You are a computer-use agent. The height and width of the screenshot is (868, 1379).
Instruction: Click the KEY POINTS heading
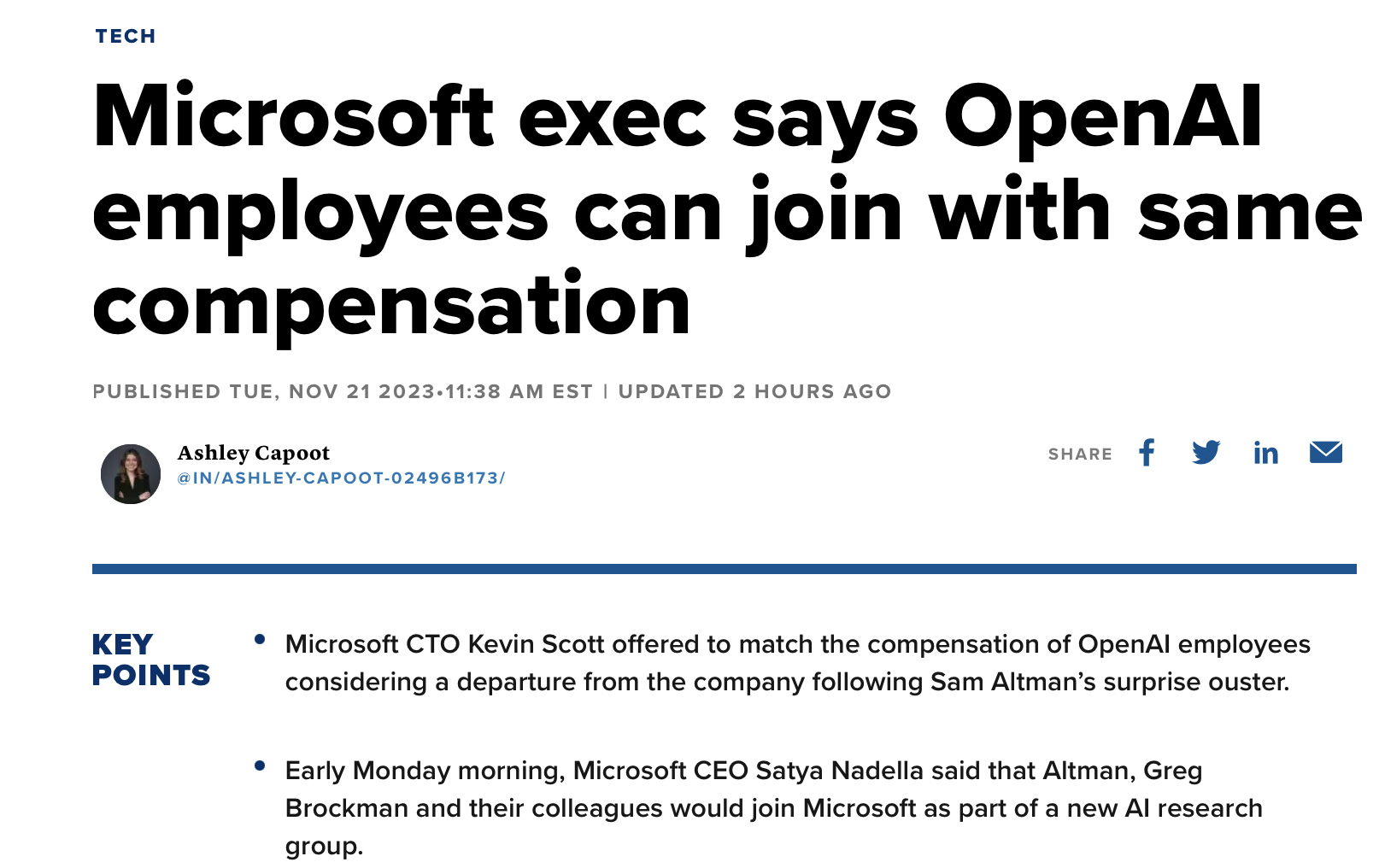click(151, 660)
